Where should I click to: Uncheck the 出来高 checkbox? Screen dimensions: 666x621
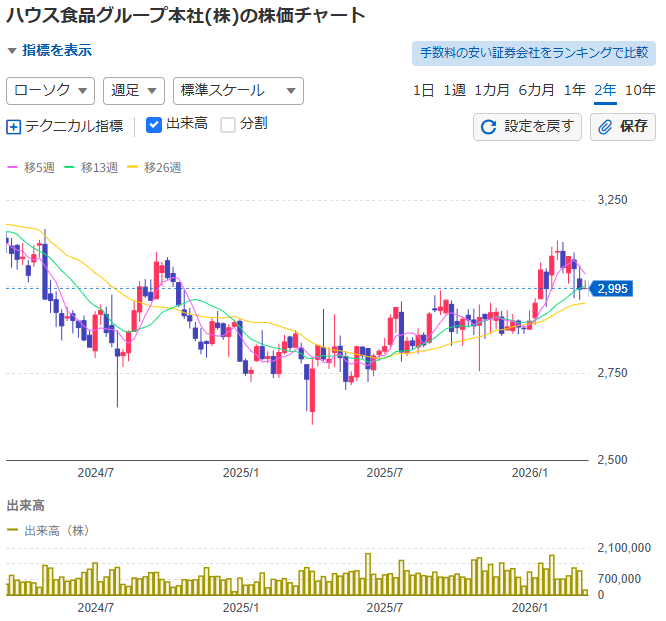tap(154, 125)
